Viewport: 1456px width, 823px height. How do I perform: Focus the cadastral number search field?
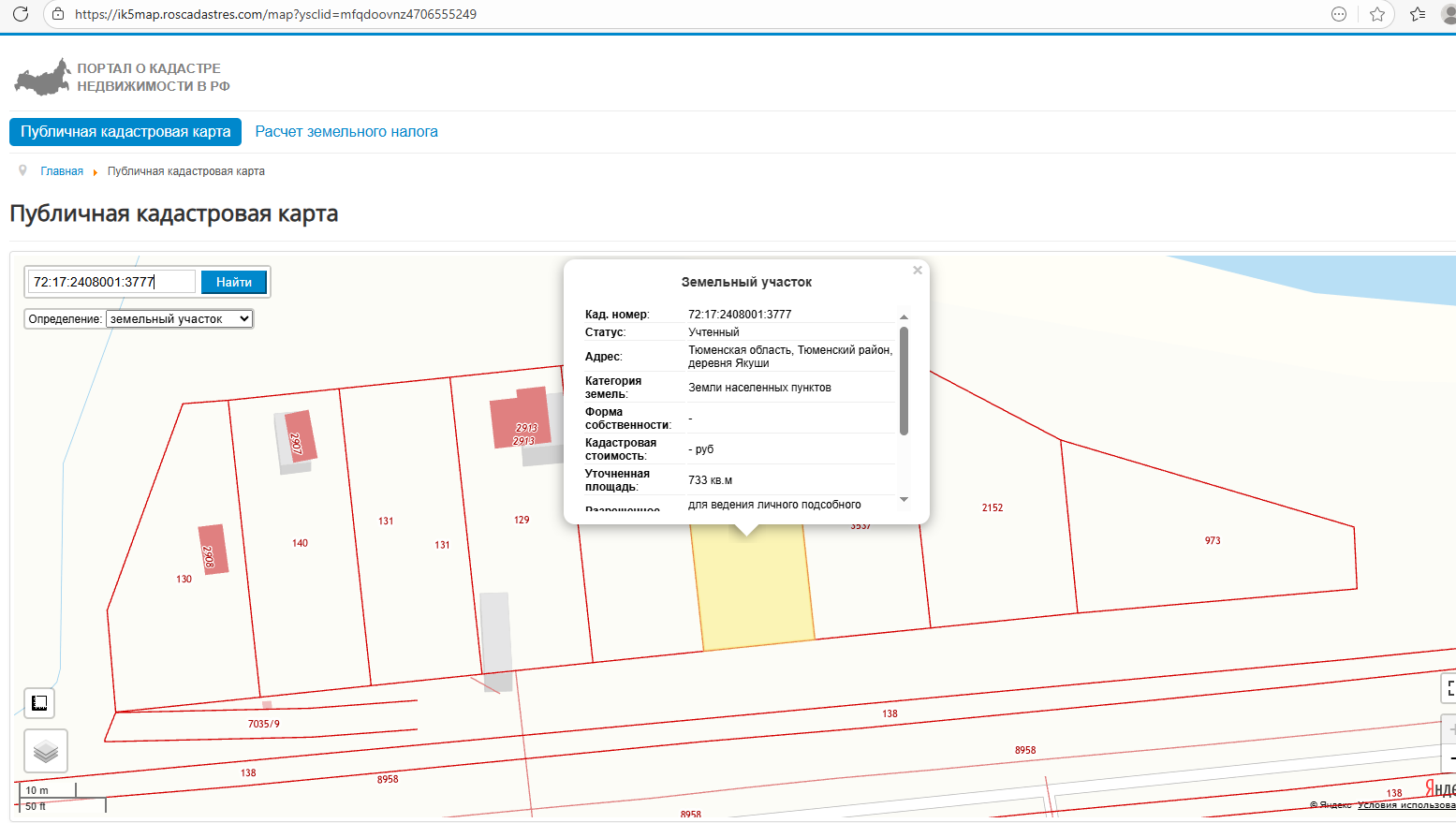click(111, 282)
